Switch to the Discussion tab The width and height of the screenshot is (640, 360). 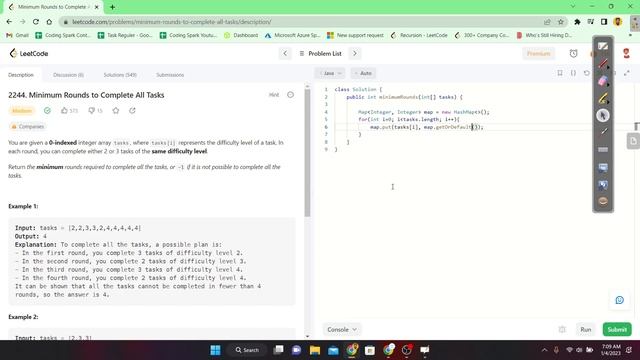coord(68,75)
